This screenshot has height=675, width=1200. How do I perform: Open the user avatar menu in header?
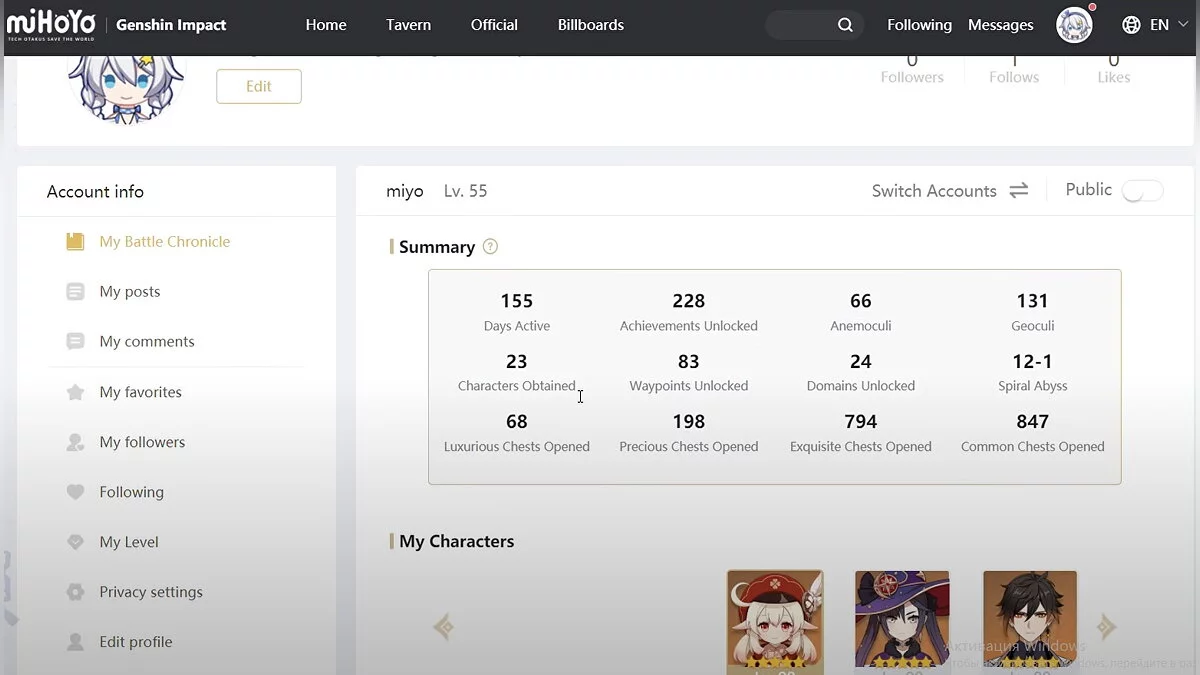coord(1074,25)
